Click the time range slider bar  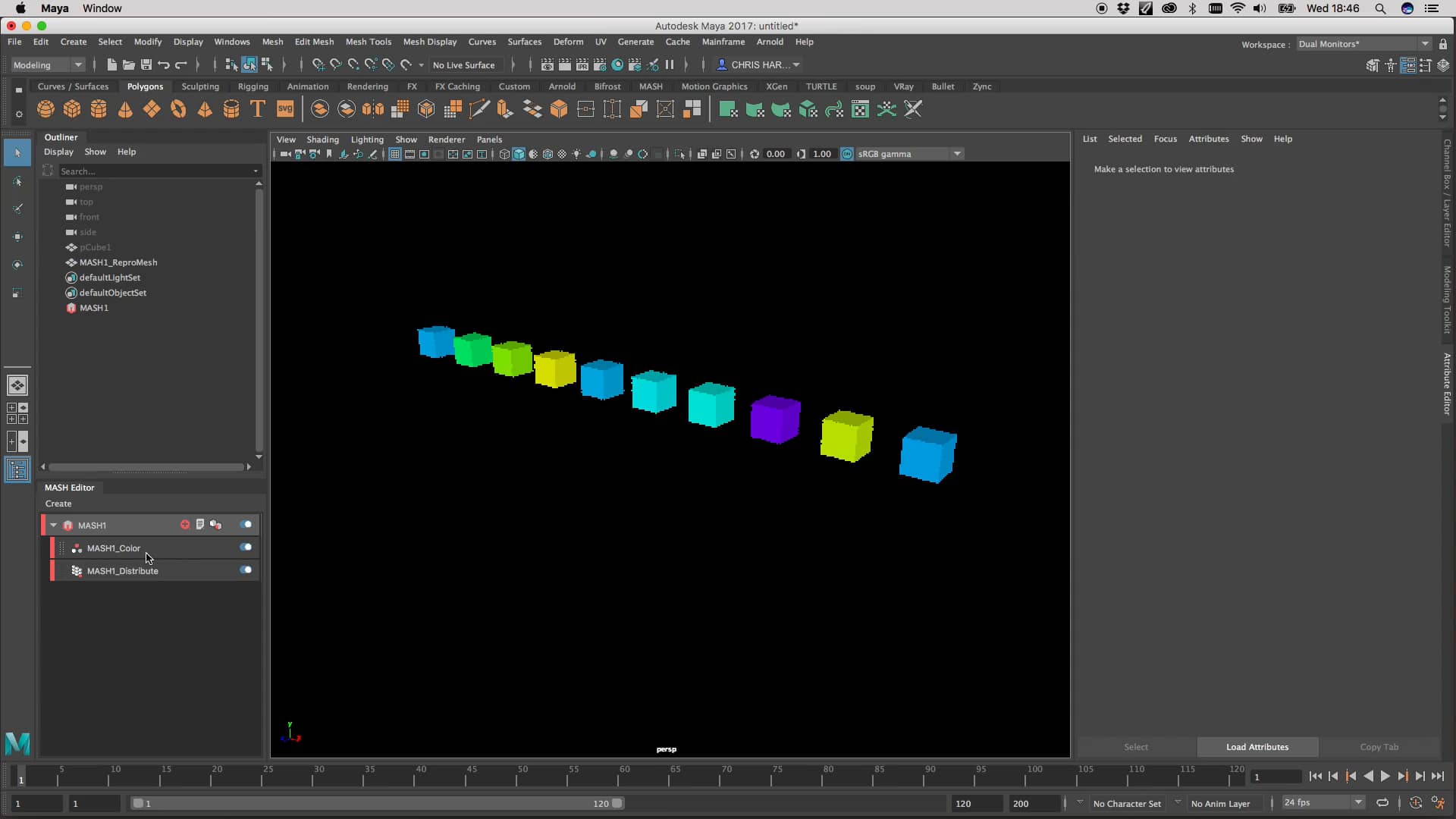pos(379,803)
